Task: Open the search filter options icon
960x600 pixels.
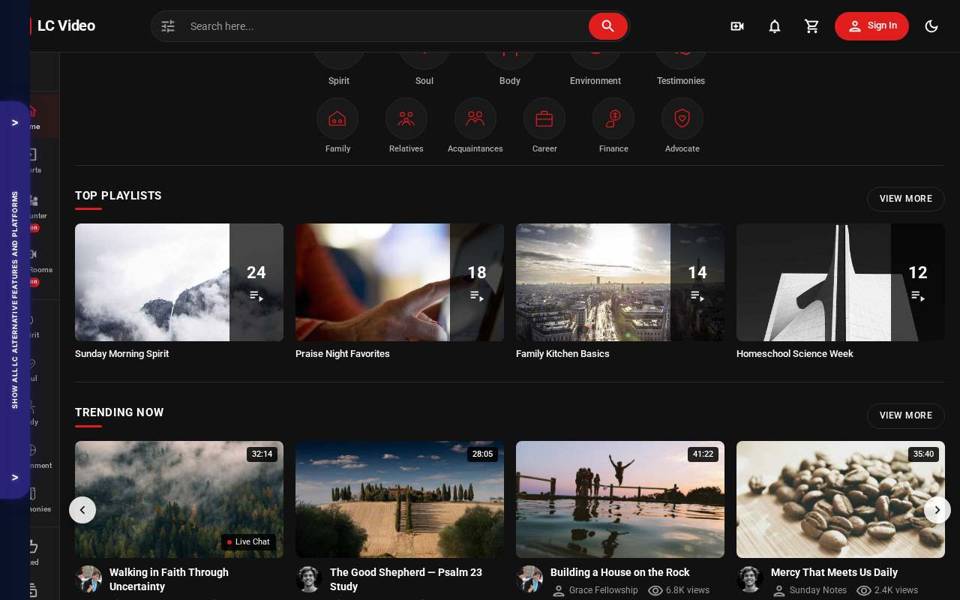Action: (x=168, y=26)
